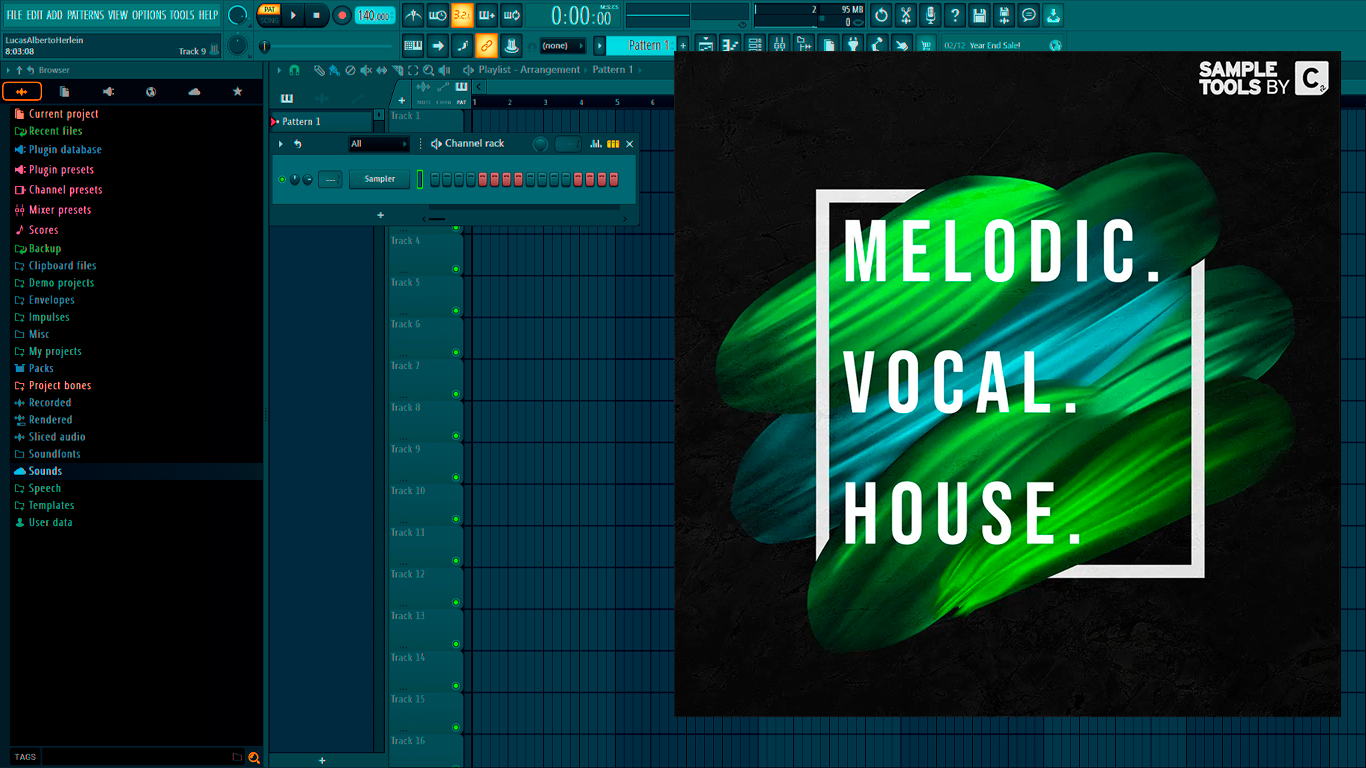Click the help question mark icon
The height and width of the screenshot is (768, 1366).
(955, 15)
